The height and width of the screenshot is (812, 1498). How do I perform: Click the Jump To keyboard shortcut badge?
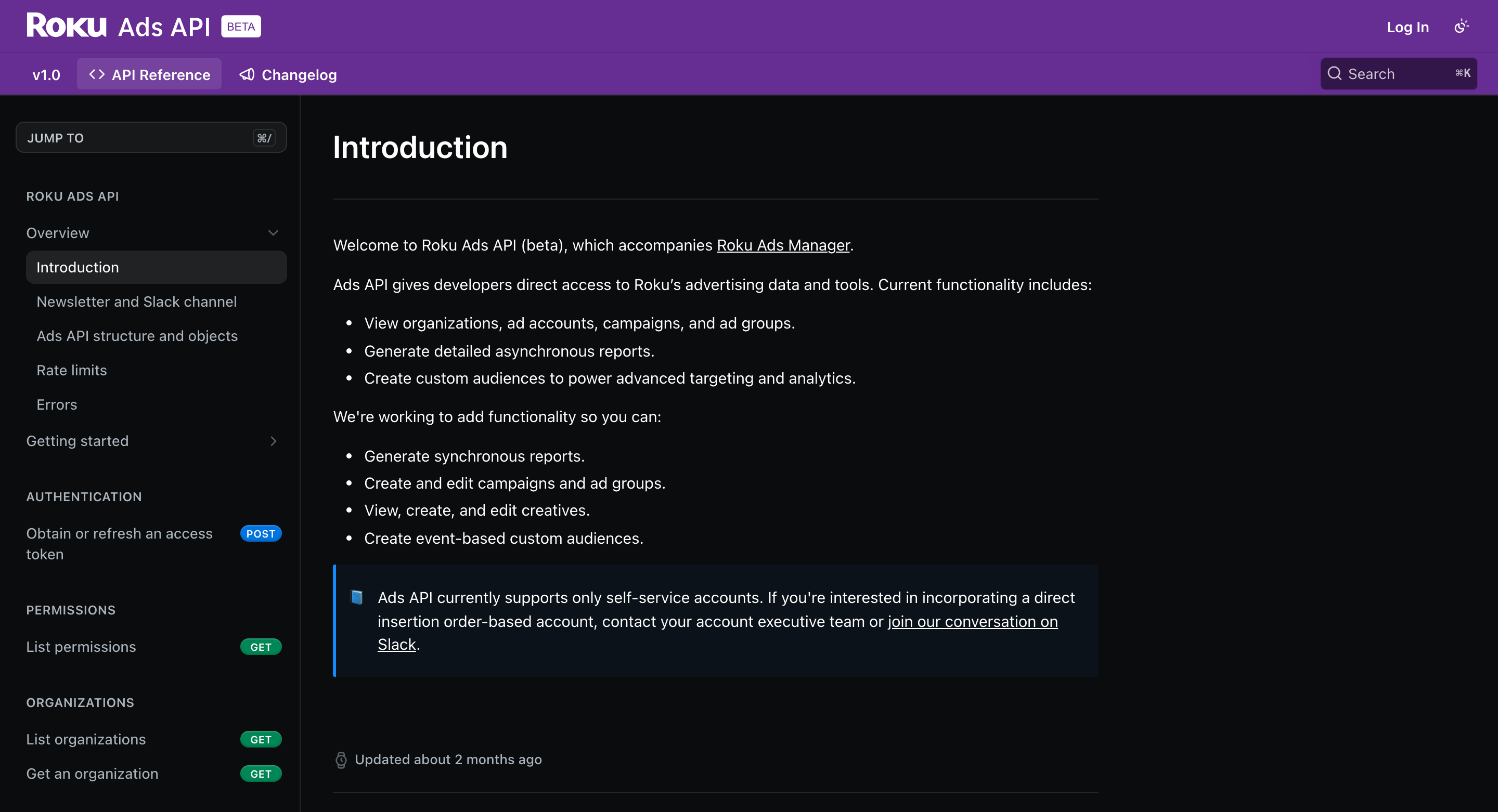[264, 138]
